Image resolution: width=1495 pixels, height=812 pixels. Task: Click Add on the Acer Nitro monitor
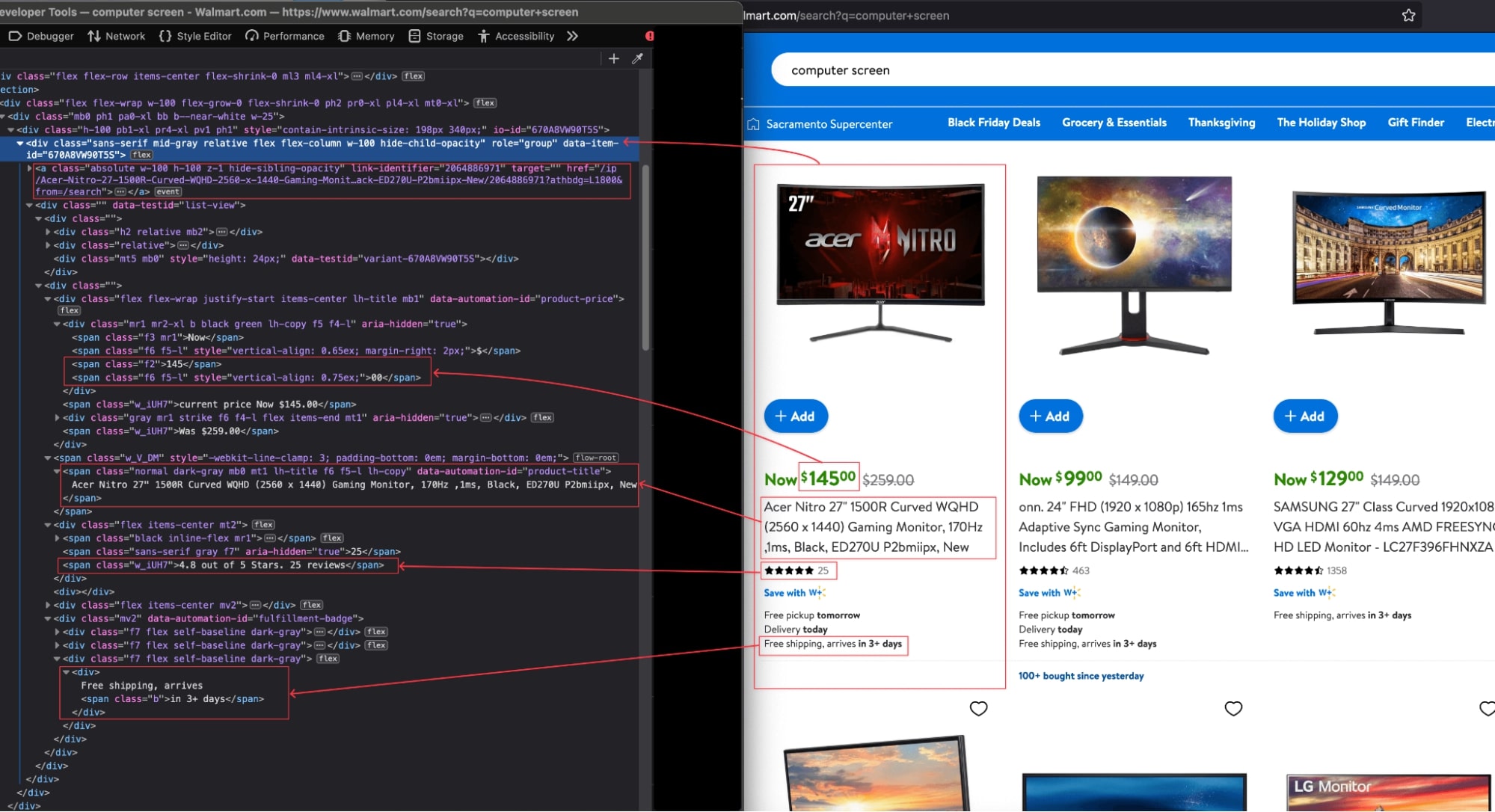click(796, 416)
